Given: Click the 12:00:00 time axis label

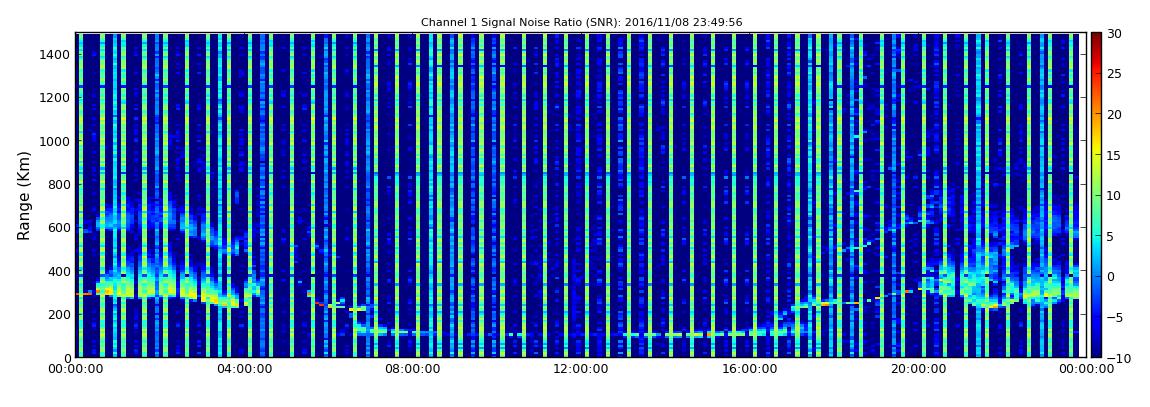Looking at the screenshot, I should point(580,369).
